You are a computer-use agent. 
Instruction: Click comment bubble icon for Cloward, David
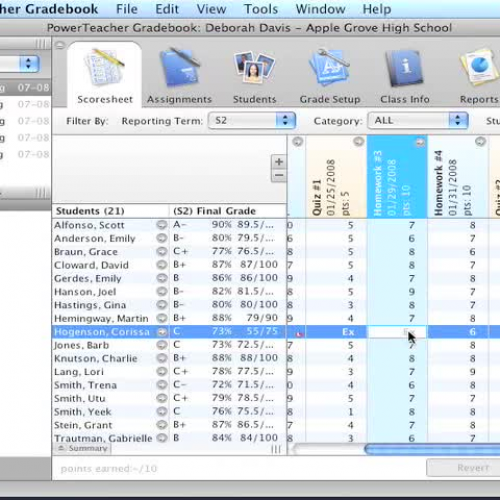162,265
